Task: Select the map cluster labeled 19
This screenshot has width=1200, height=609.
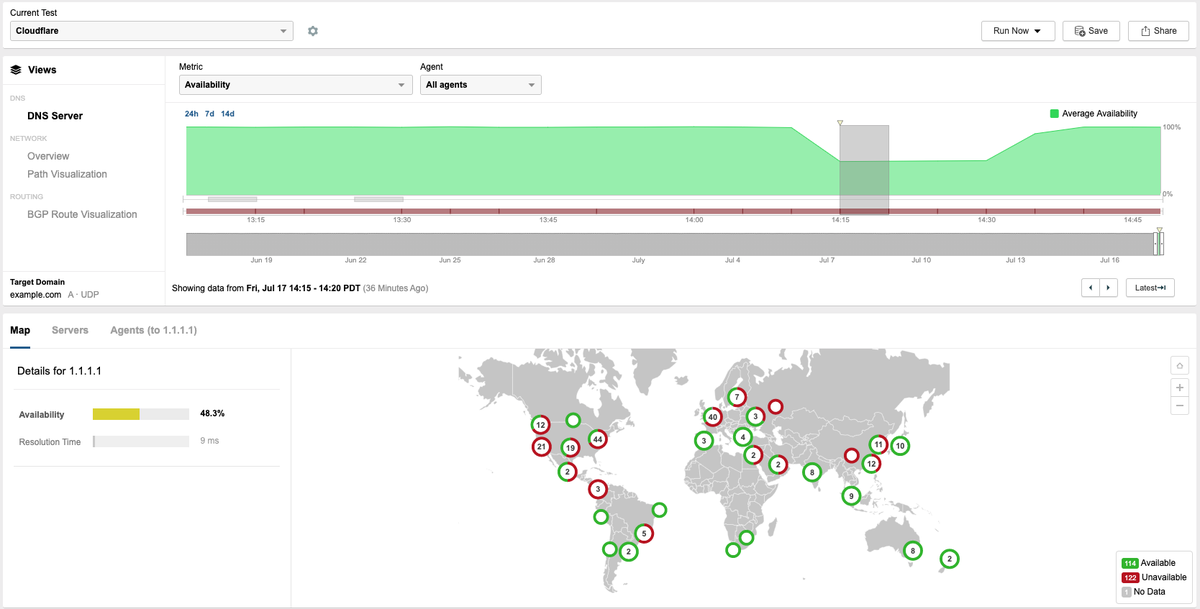Action: 570,448
